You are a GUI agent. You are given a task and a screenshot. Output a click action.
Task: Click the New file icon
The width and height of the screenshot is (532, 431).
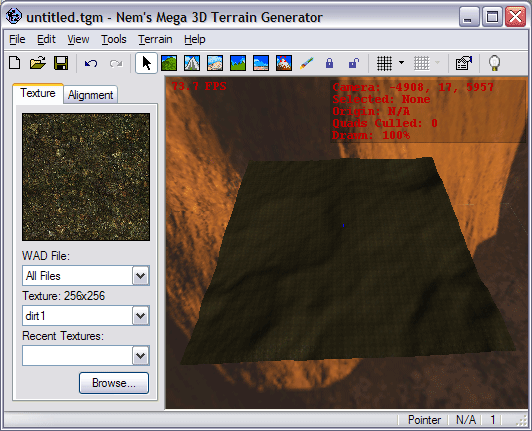(x=15, y=63)
